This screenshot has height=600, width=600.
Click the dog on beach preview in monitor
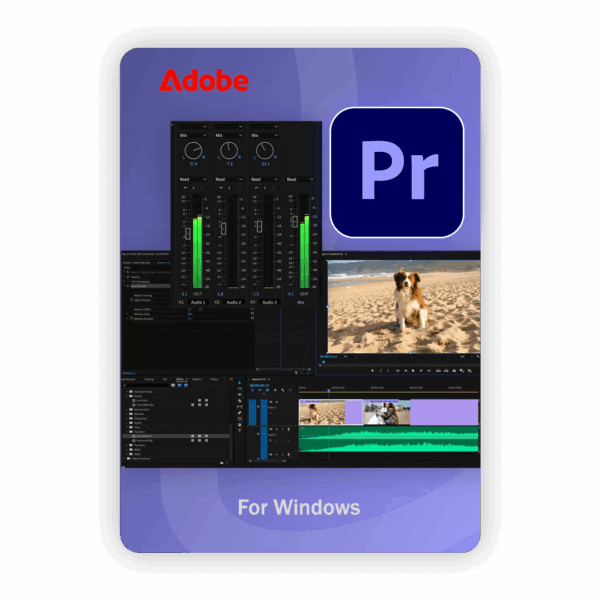tap(402, 305)
